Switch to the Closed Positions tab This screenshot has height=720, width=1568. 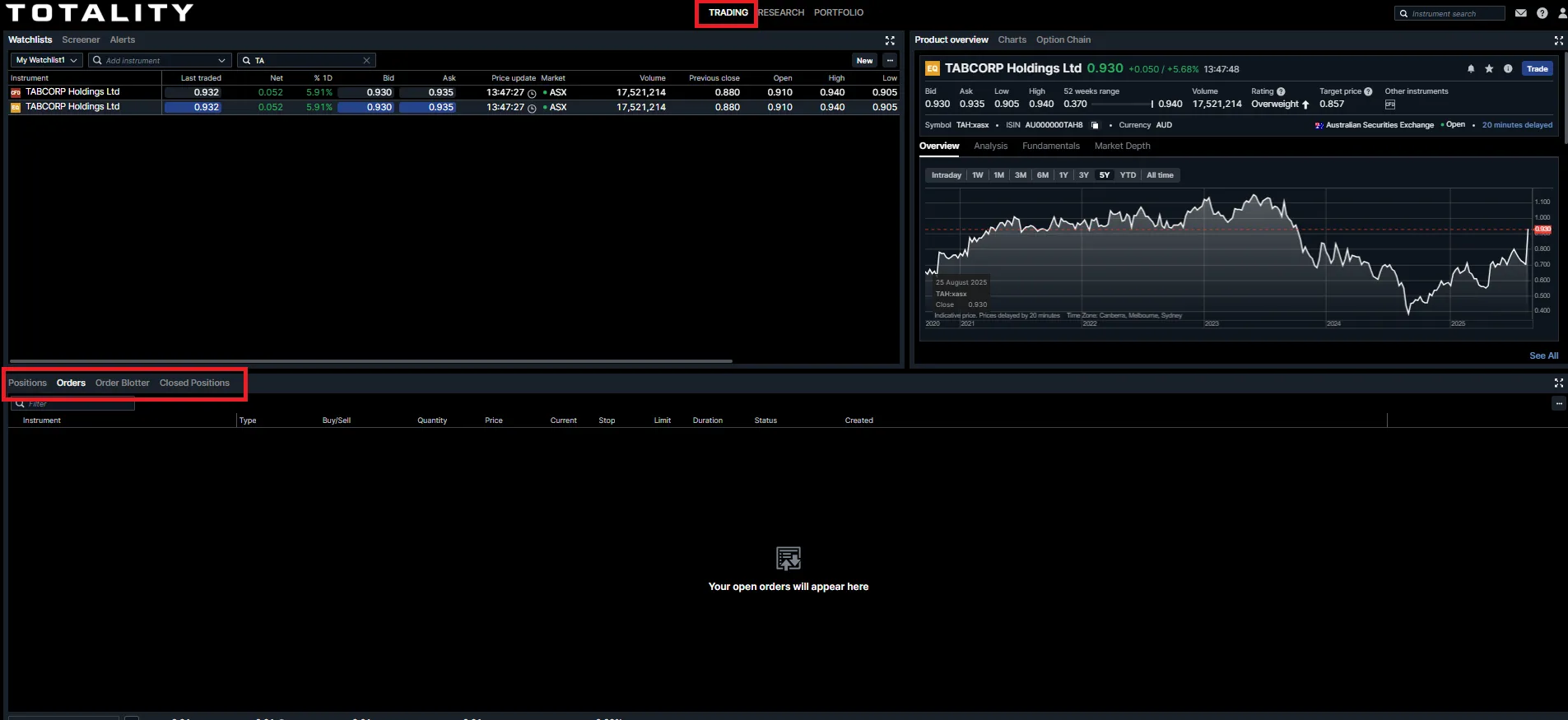[x=194, y=383]
